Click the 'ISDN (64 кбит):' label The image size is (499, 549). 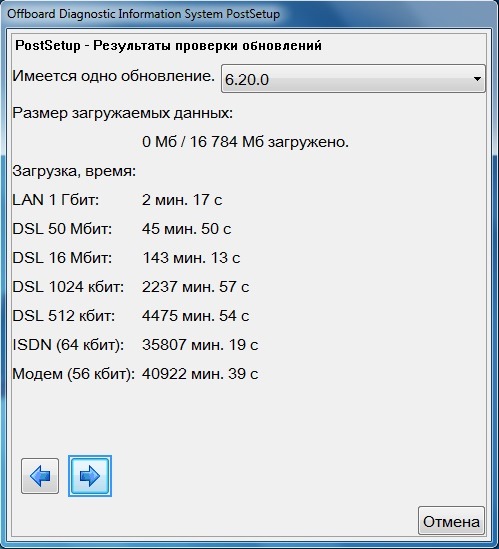point(68,345)
